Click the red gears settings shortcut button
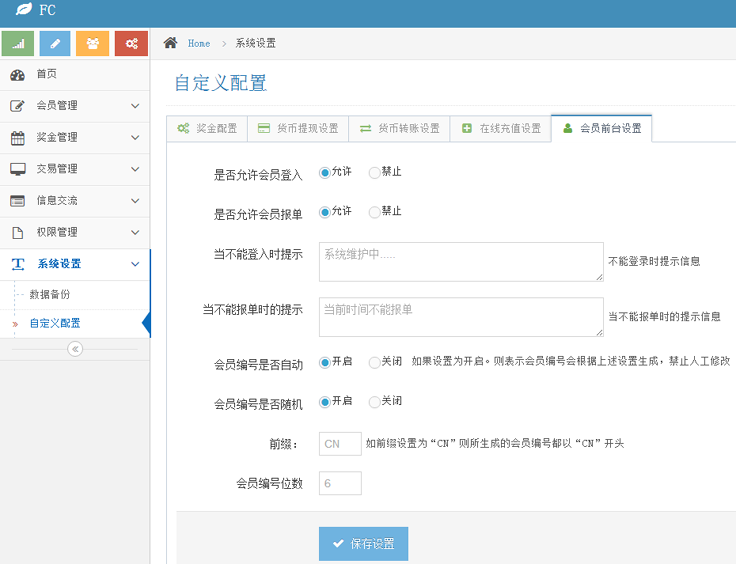The width and height of the screenshot is (736, 564). coord(131,44)
